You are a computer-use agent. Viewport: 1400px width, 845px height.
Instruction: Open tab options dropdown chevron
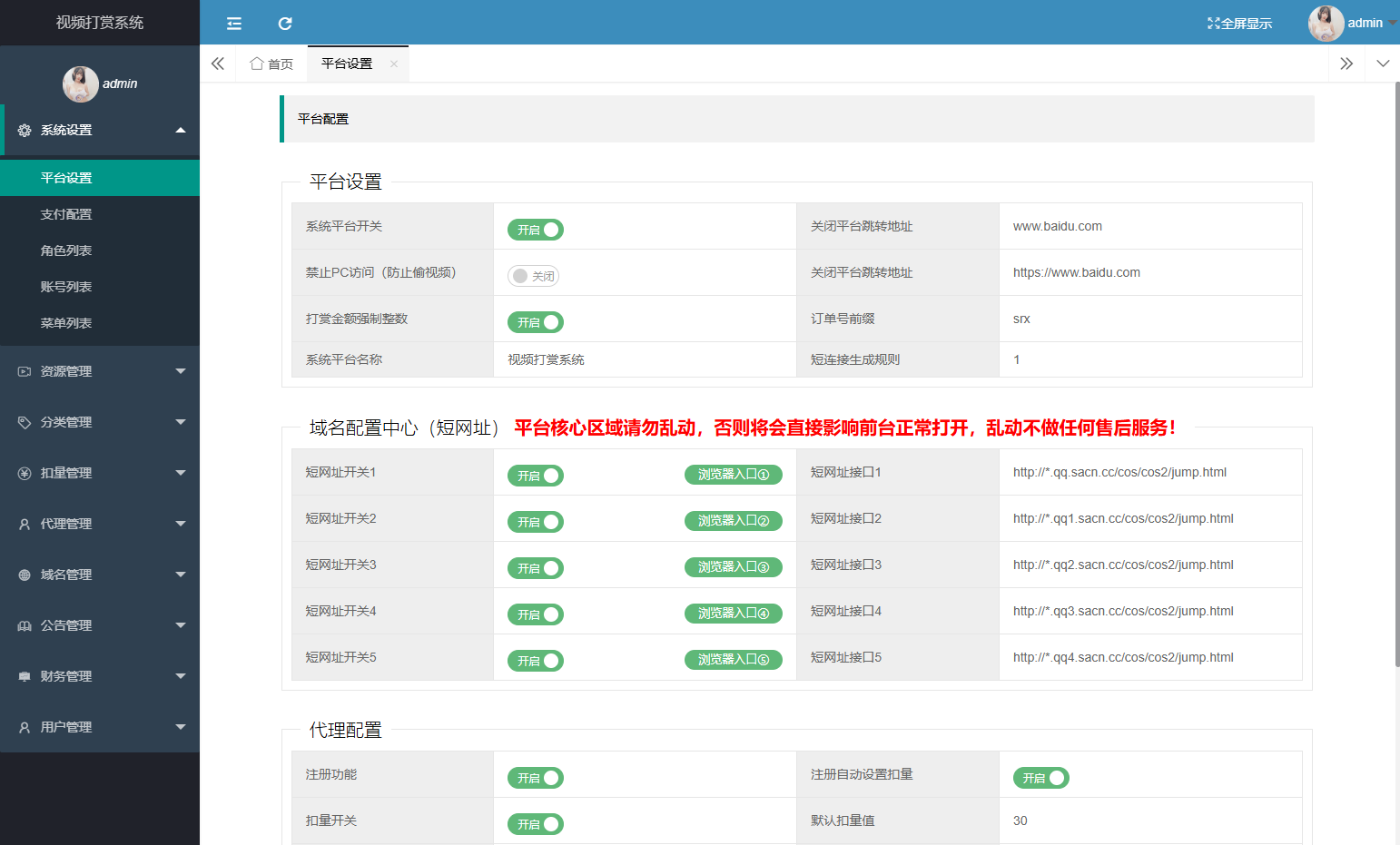point(1383,64)
